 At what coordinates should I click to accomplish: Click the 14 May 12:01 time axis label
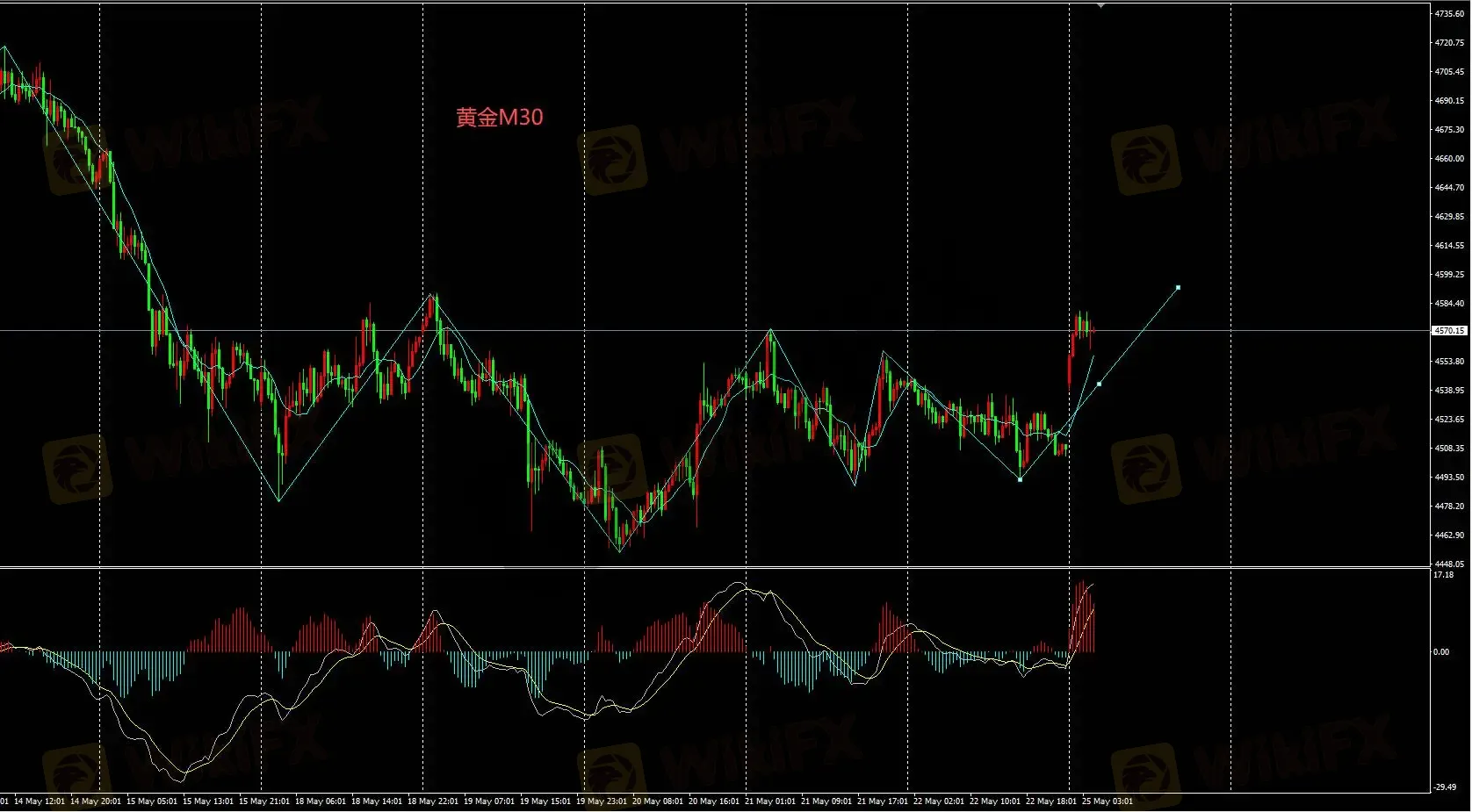[x=40, y=801]
